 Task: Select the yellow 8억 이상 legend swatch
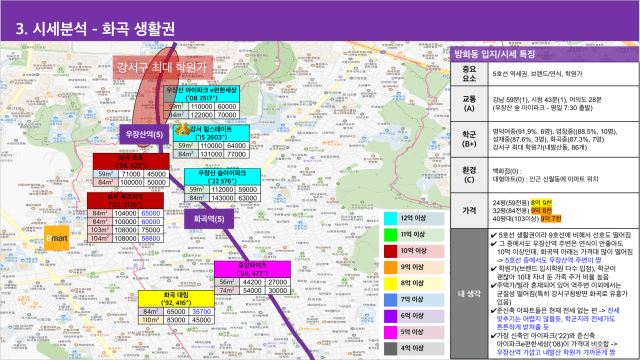pyautogui.click(x=391, y=283)
